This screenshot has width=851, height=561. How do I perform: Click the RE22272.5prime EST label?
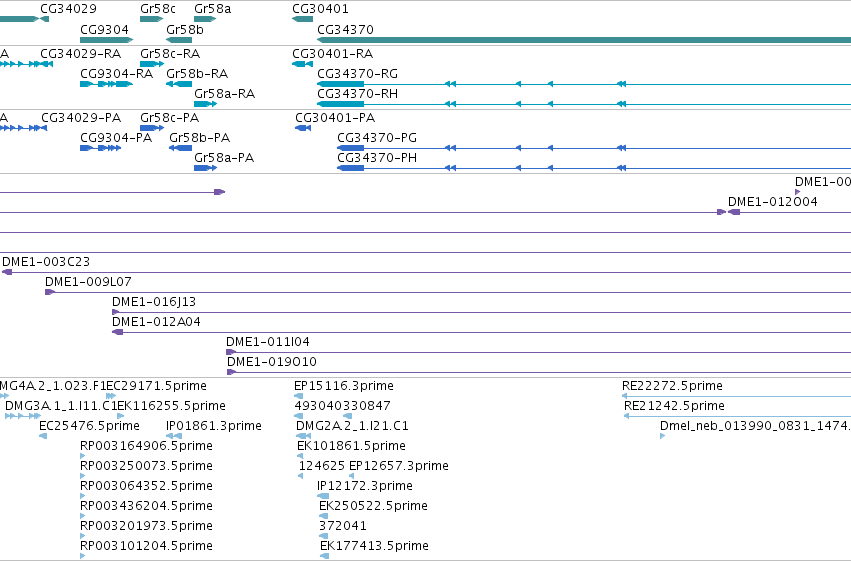point(672,386)
